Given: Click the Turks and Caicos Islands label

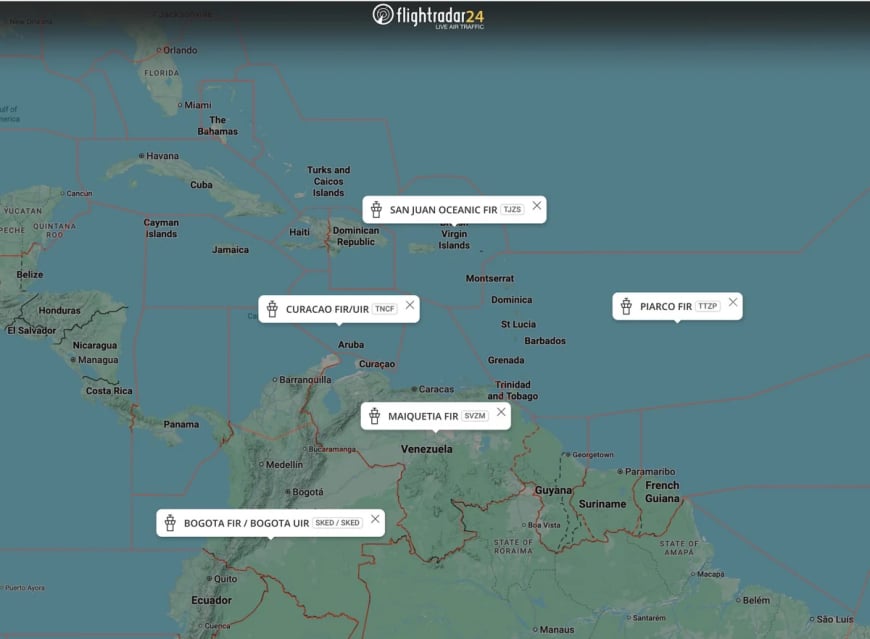Looking at the screenshot, I should click(x=328, y=181).
